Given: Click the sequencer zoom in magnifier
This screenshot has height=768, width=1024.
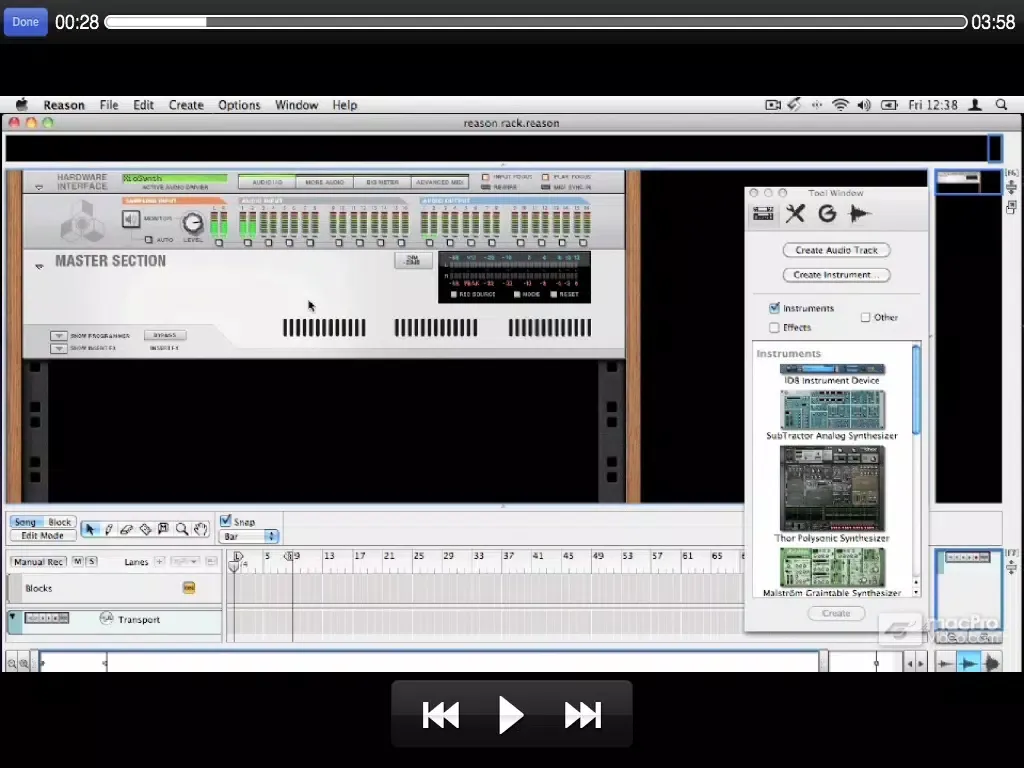Looking at the screenshot, I should click(24, 664).
